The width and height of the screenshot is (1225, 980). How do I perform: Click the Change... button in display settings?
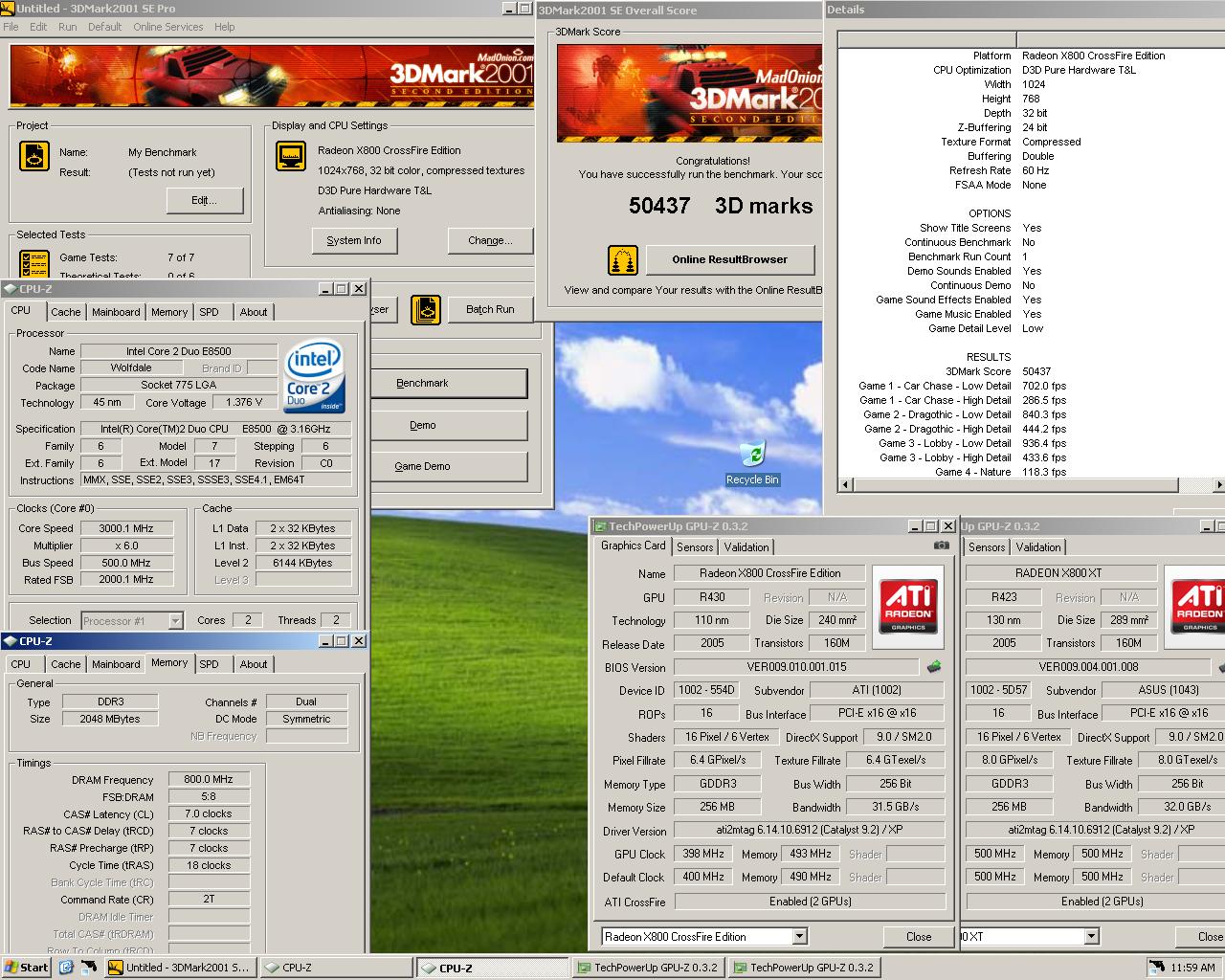[490, 240]
